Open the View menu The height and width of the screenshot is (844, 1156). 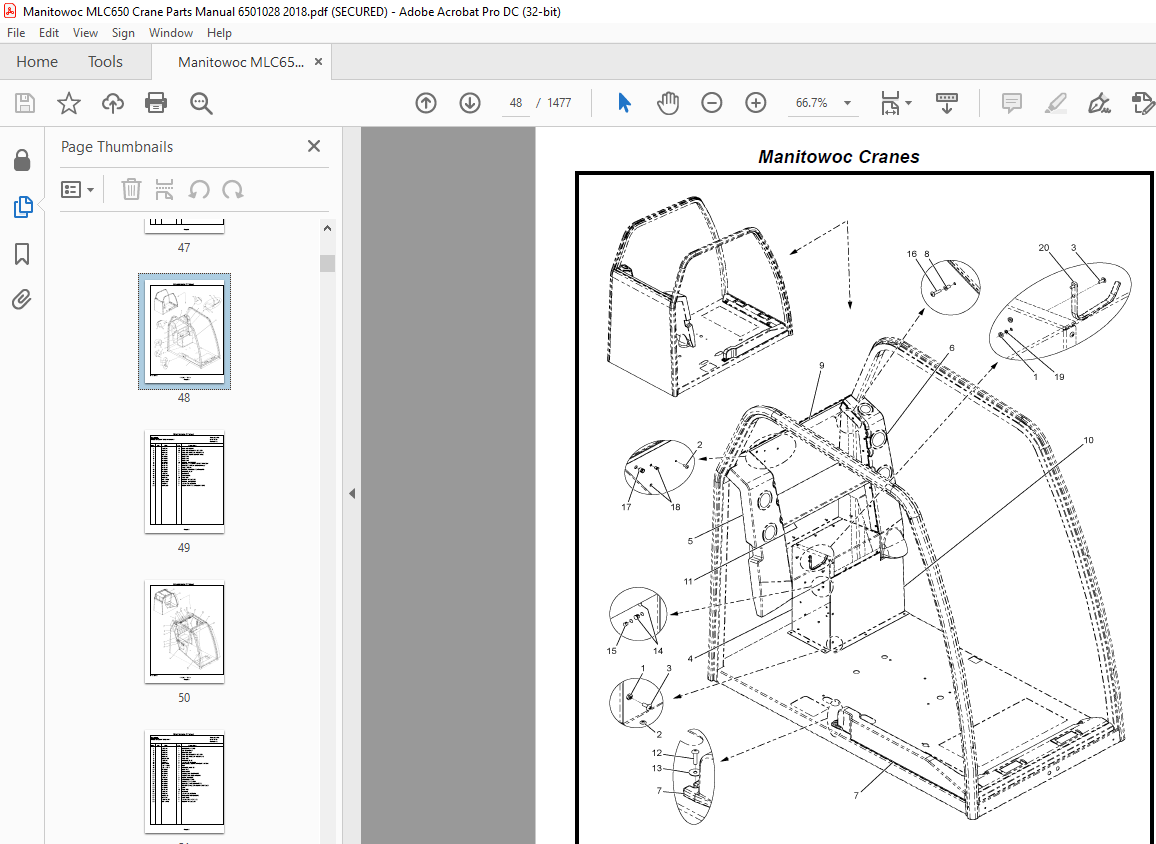click(x=86, y=32)
